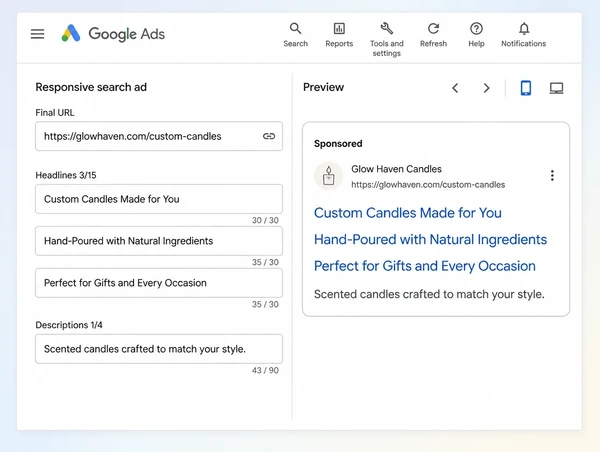
Task: Show the next ad preview
Action: point(486,88)
